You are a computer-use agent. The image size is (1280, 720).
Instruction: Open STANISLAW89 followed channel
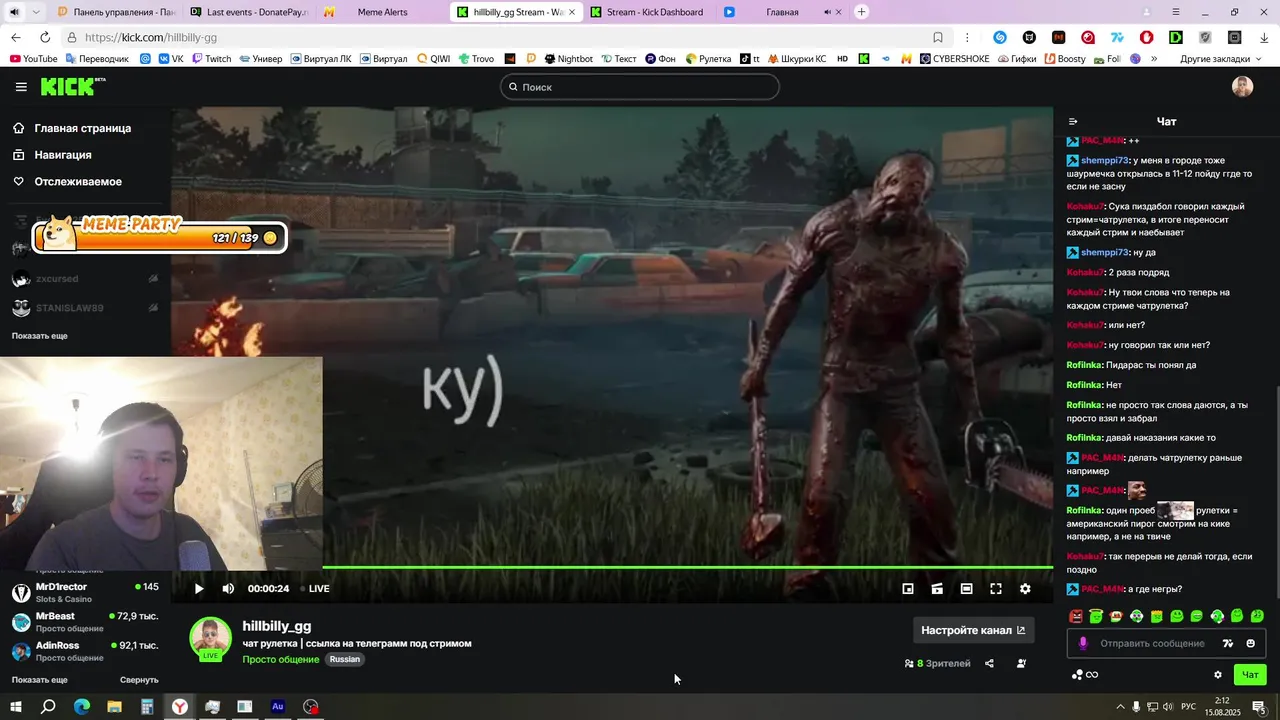pos(85,308)
